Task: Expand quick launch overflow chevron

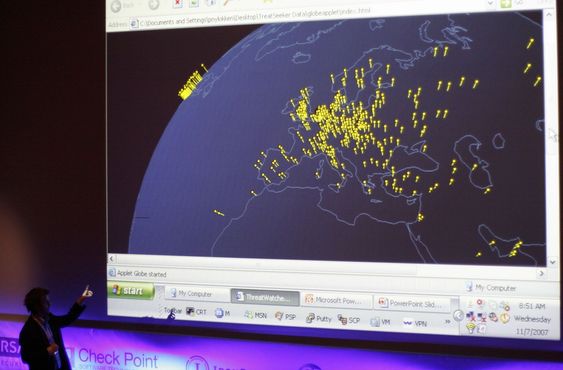Action: coord(447,322)
